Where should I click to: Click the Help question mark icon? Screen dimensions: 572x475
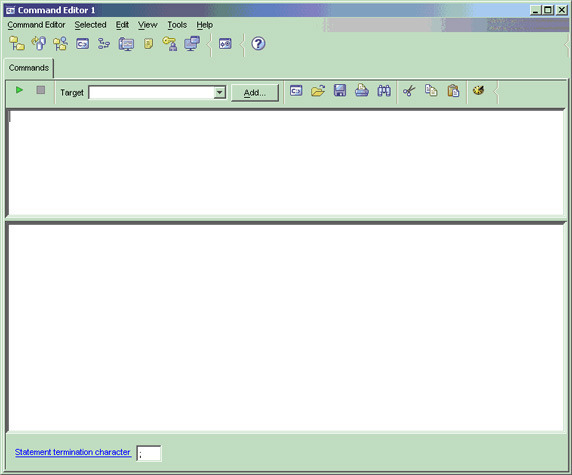[x=258, y=44]
